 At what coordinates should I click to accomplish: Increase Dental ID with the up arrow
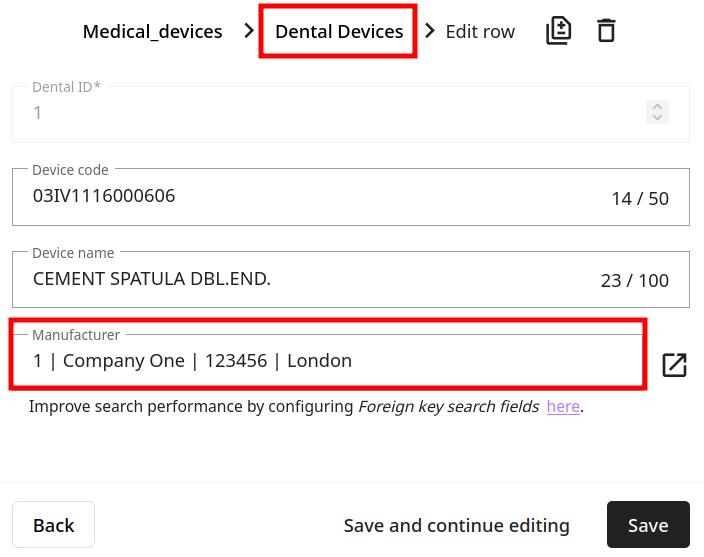(657, 107)
